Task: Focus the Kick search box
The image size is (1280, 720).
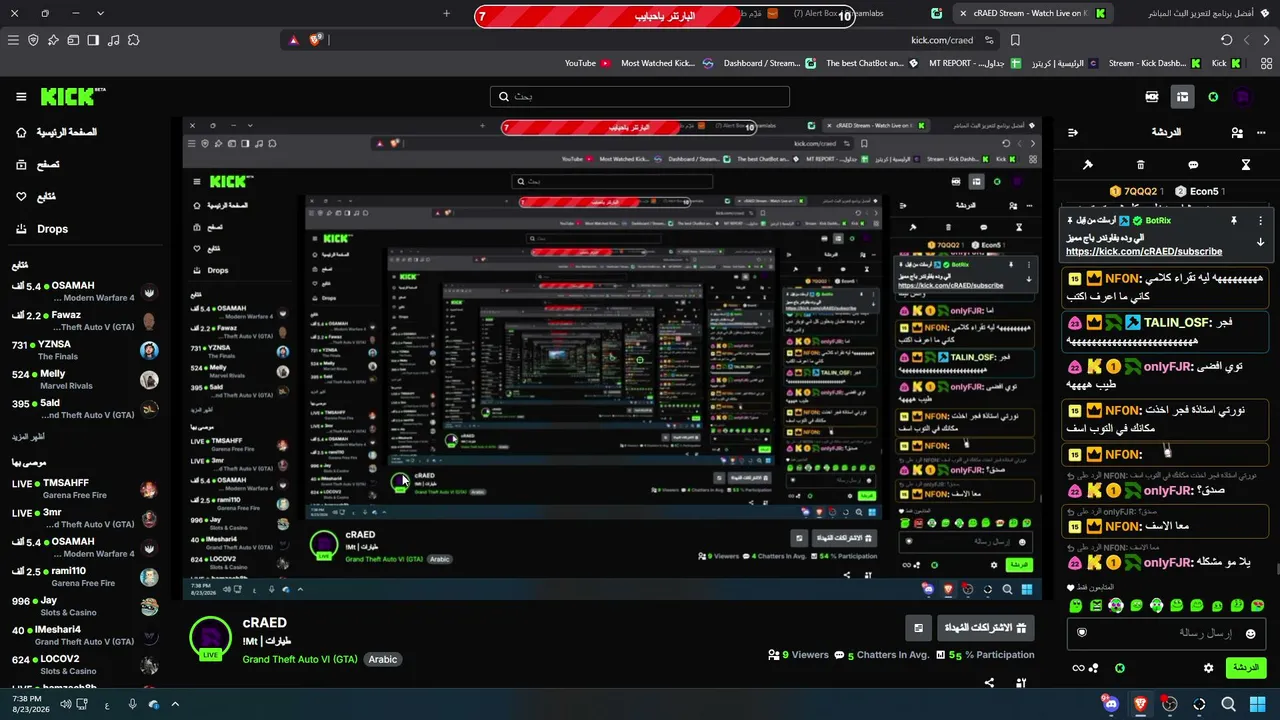Action: pyautogui.click(x=640, y=97)
